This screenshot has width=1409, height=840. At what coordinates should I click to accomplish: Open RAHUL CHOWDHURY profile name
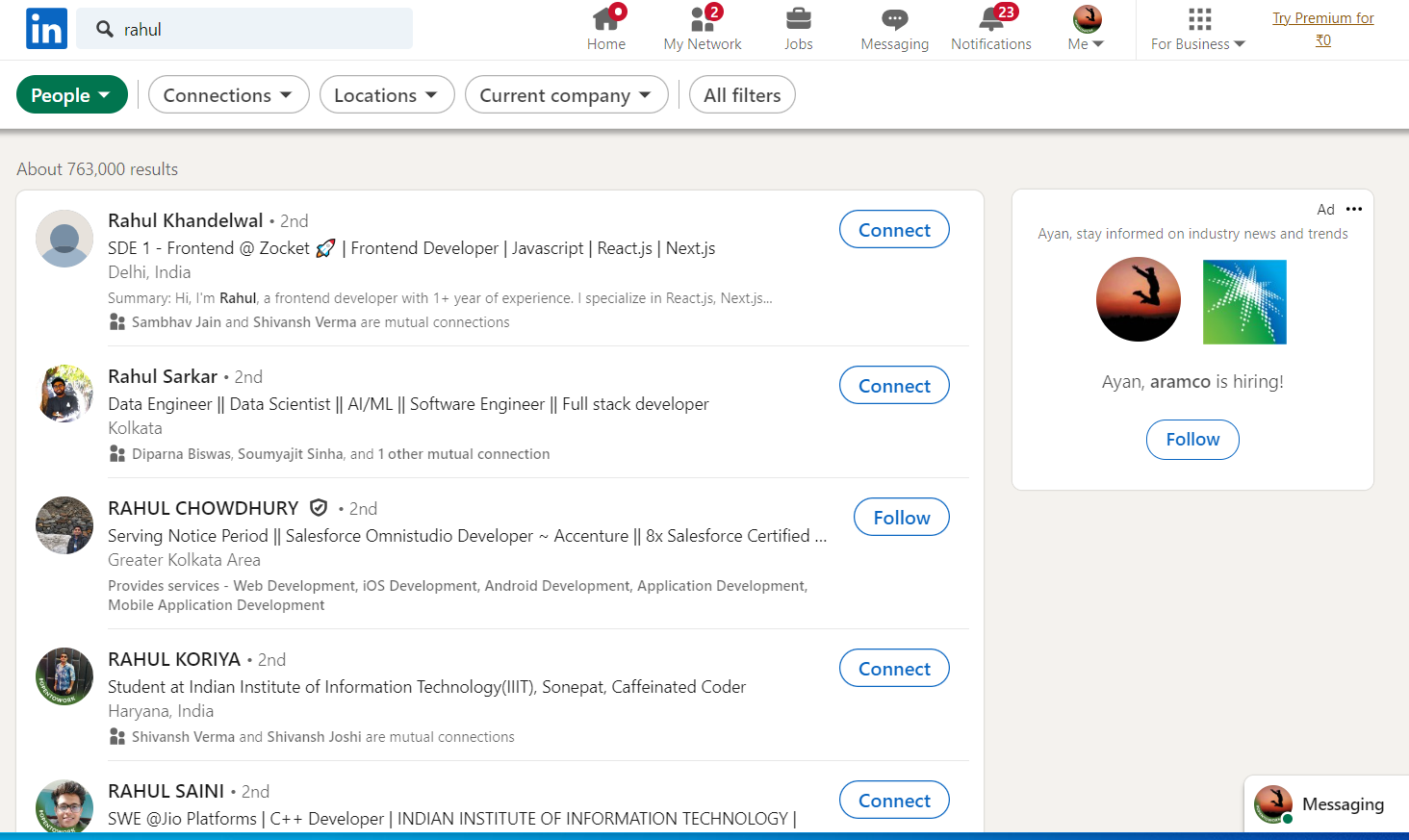[x=203, y=508]
